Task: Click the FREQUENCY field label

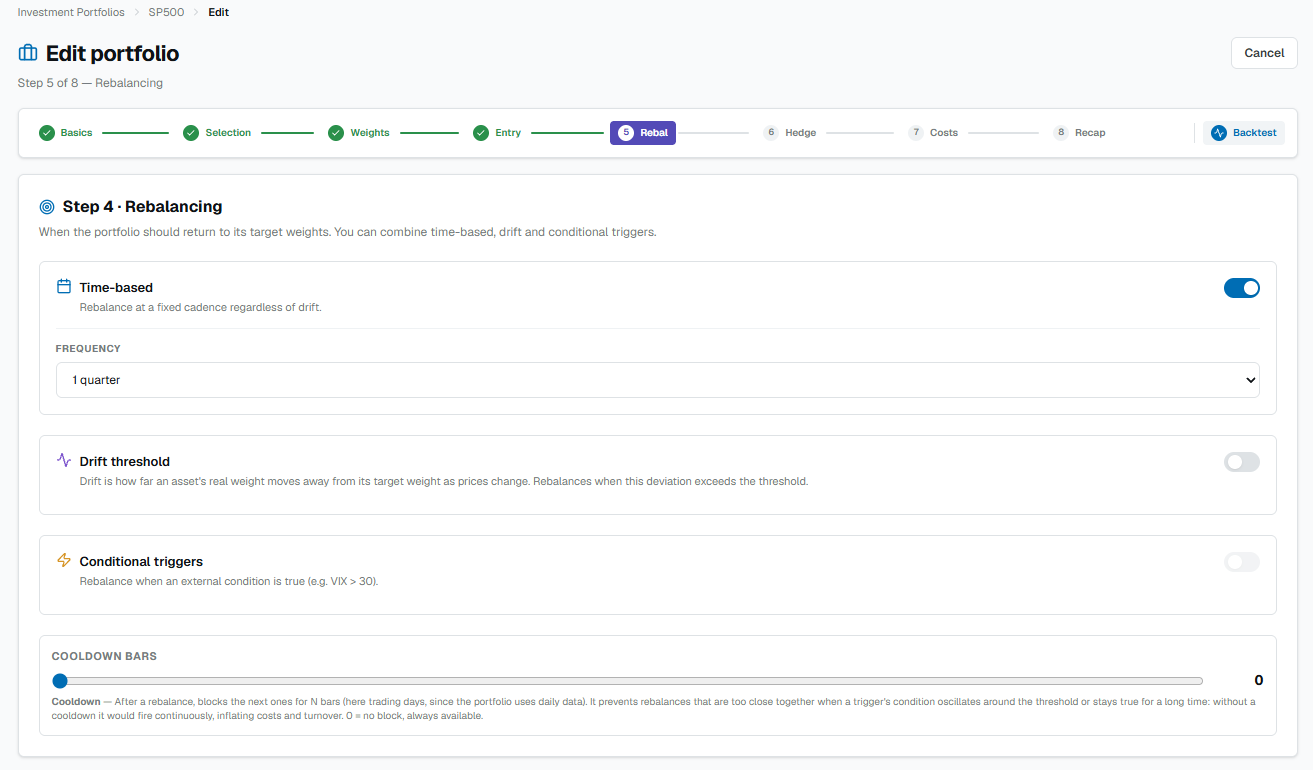Action: pos(88,349)
